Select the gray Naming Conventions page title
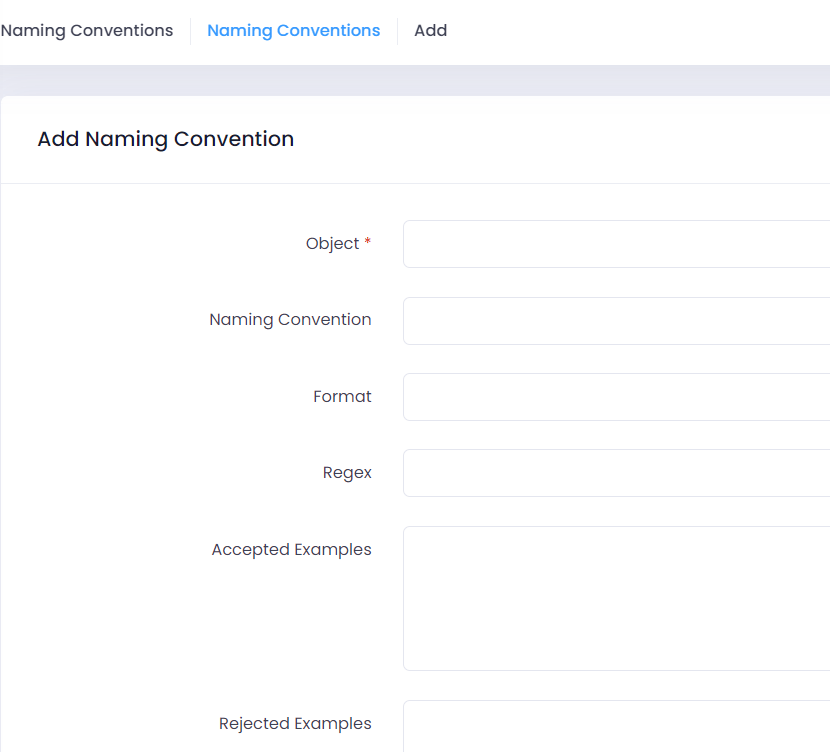This screenshot has width=830, height=752. pyautogui.click(x=86, y=31)
